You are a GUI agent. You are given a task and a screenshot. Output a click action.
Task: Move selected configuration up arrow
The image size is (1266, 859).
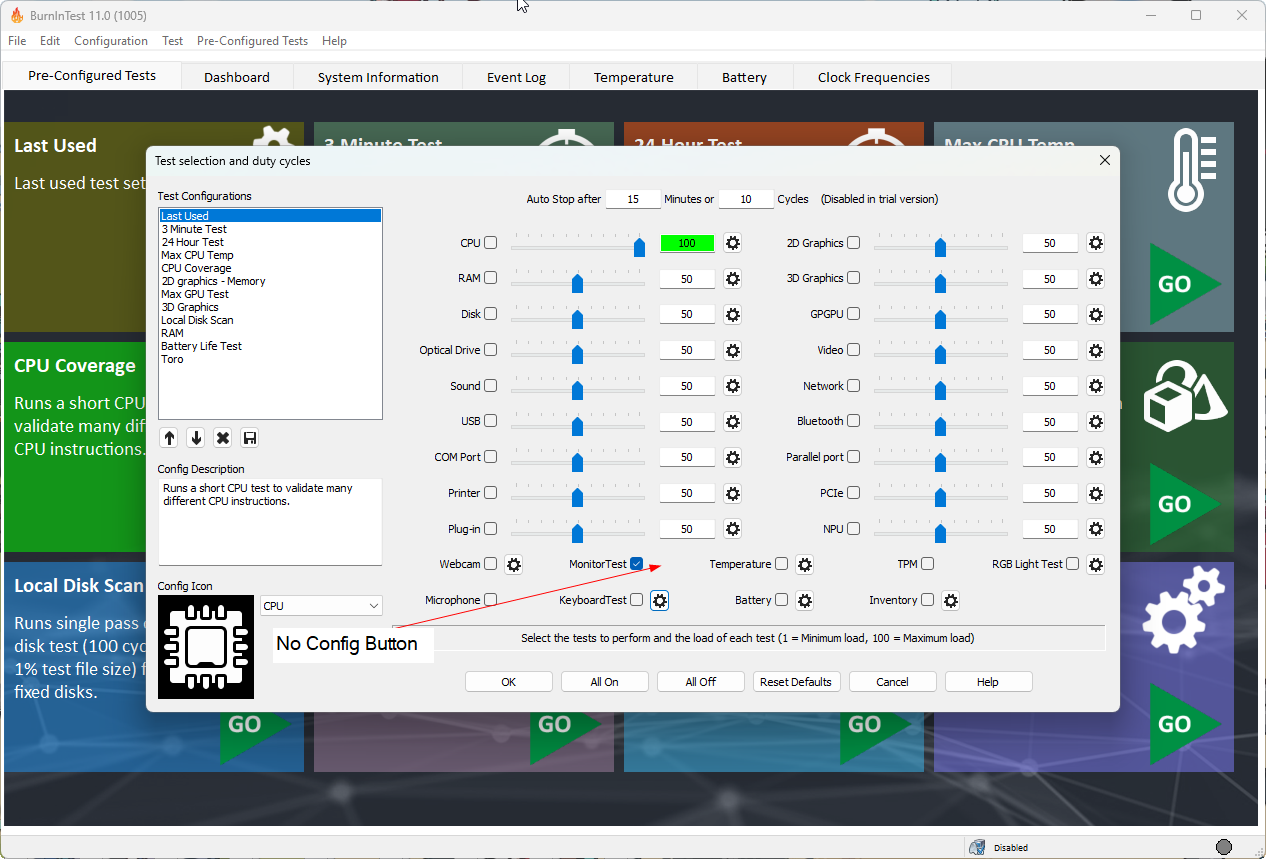point(169,438)
